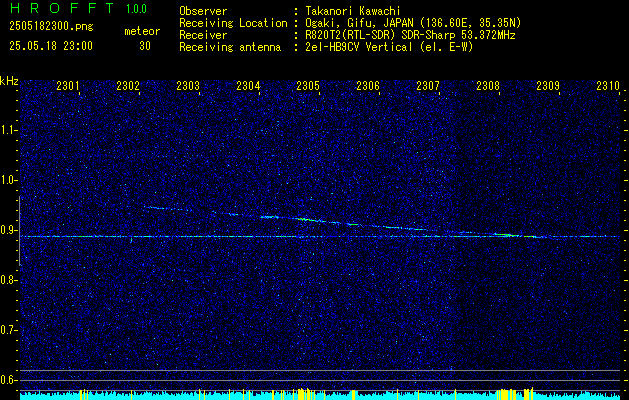Viewport: 629px width, 400px height.
Task: Click the 2309 time marker
Action: click(x=548, y=85)
